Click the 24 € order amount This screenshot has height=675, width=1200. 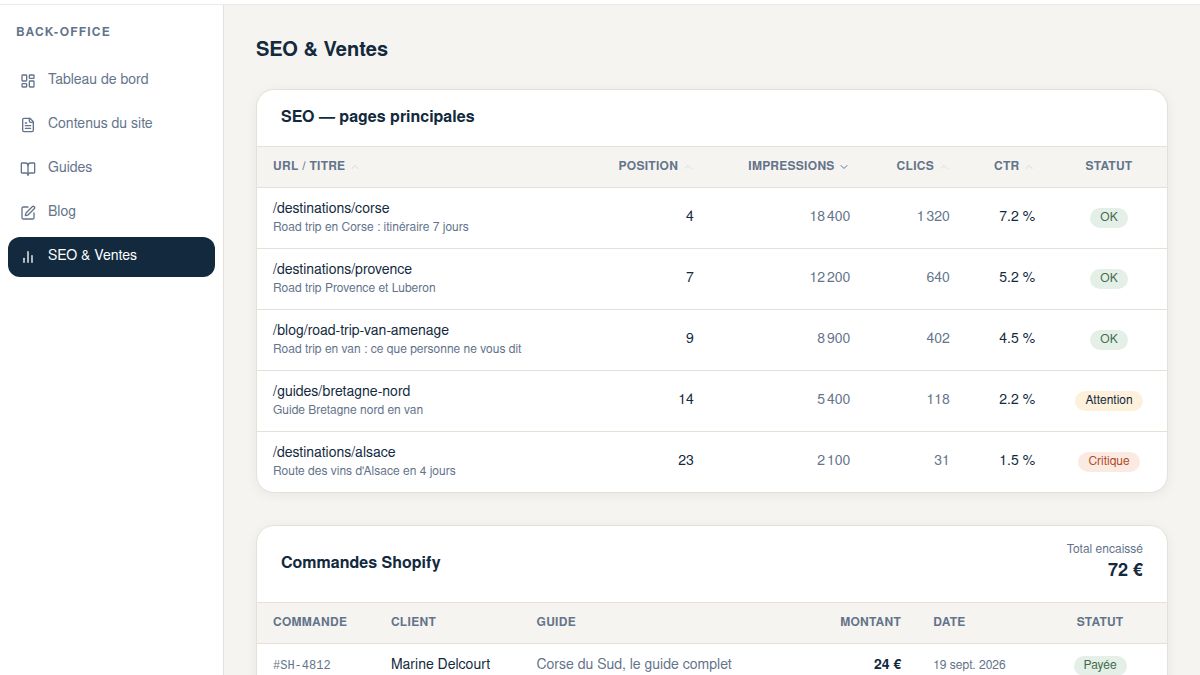pos(887,664)
